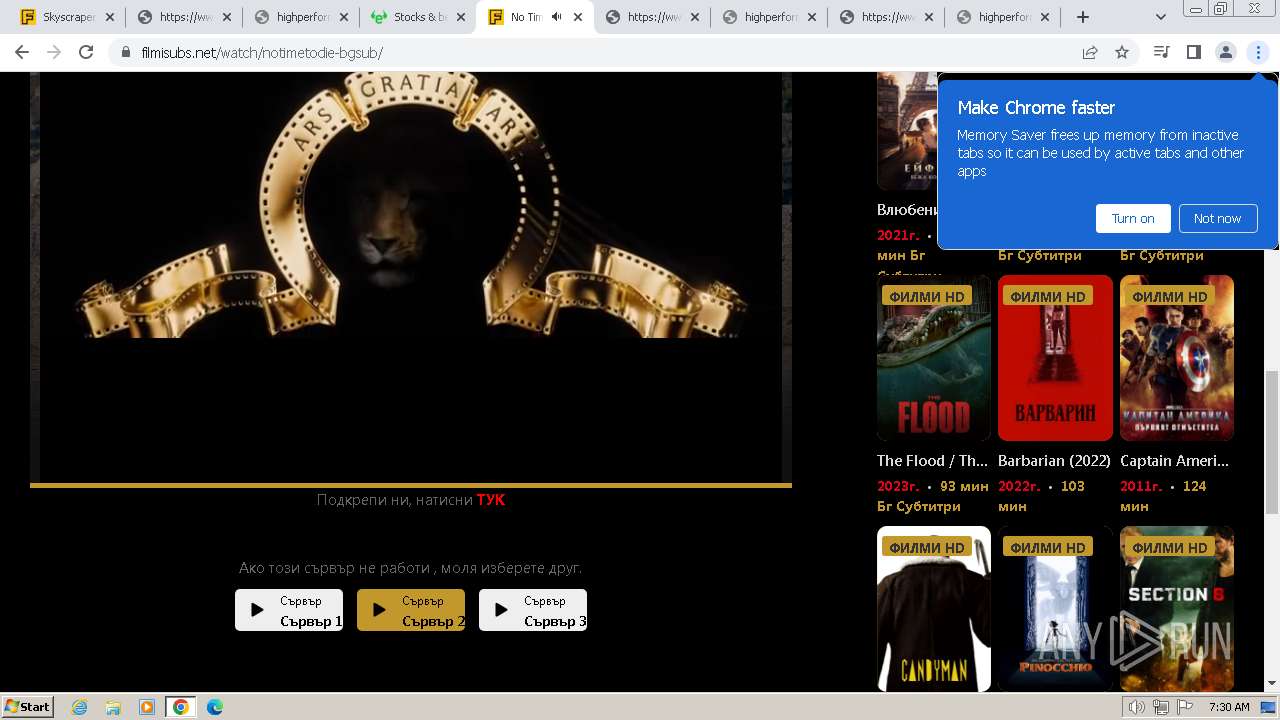Open File Explorer from taskbar
The image size is (1280, 720).
[113, 707]
